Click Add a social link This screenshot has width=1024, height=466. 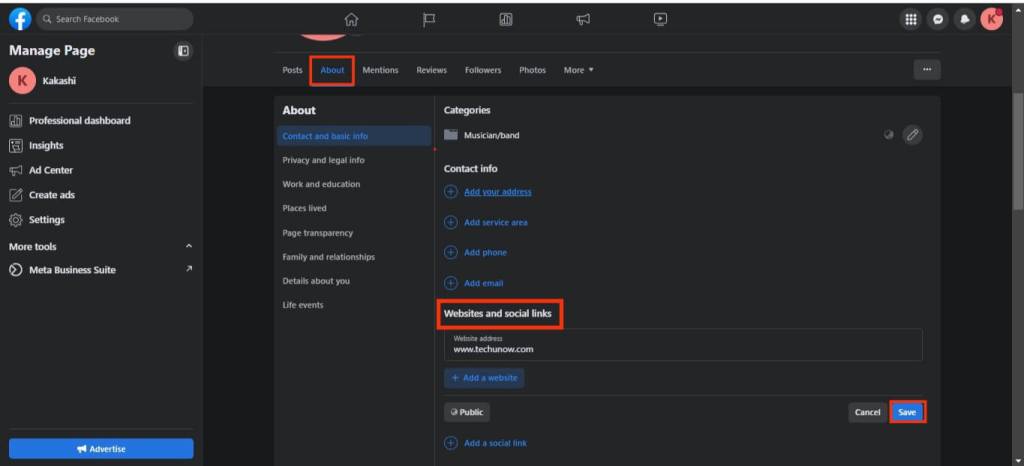pos(495,443)
